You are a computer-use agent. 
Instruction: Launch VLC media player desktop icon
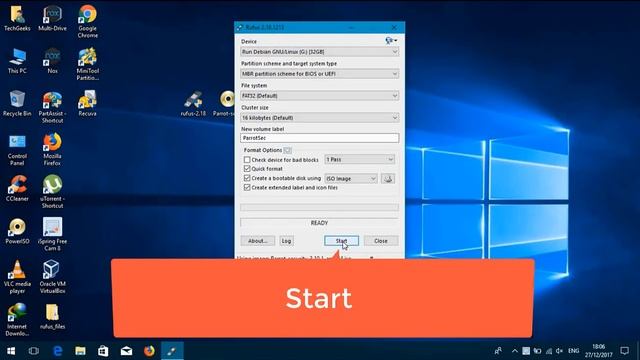[17, 277]
